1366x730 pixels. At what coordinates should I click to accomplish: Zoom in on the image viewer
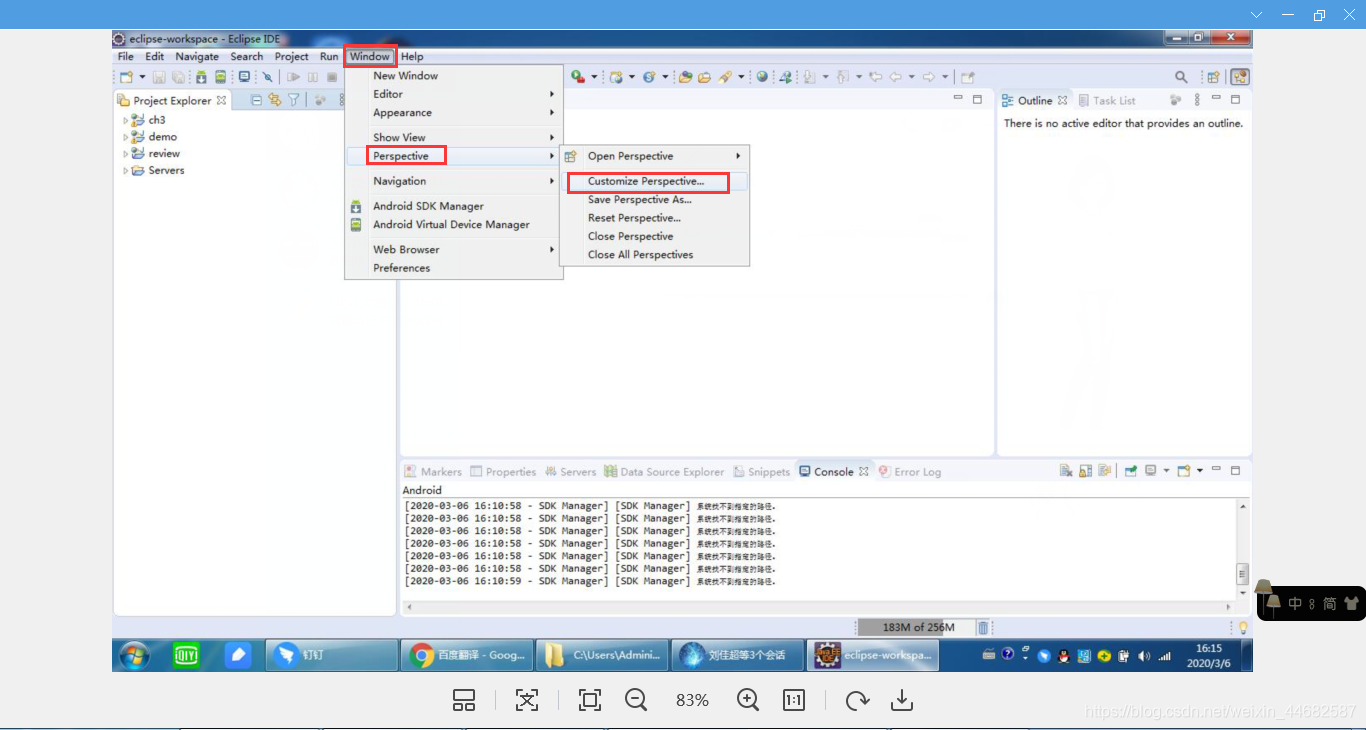748,700
